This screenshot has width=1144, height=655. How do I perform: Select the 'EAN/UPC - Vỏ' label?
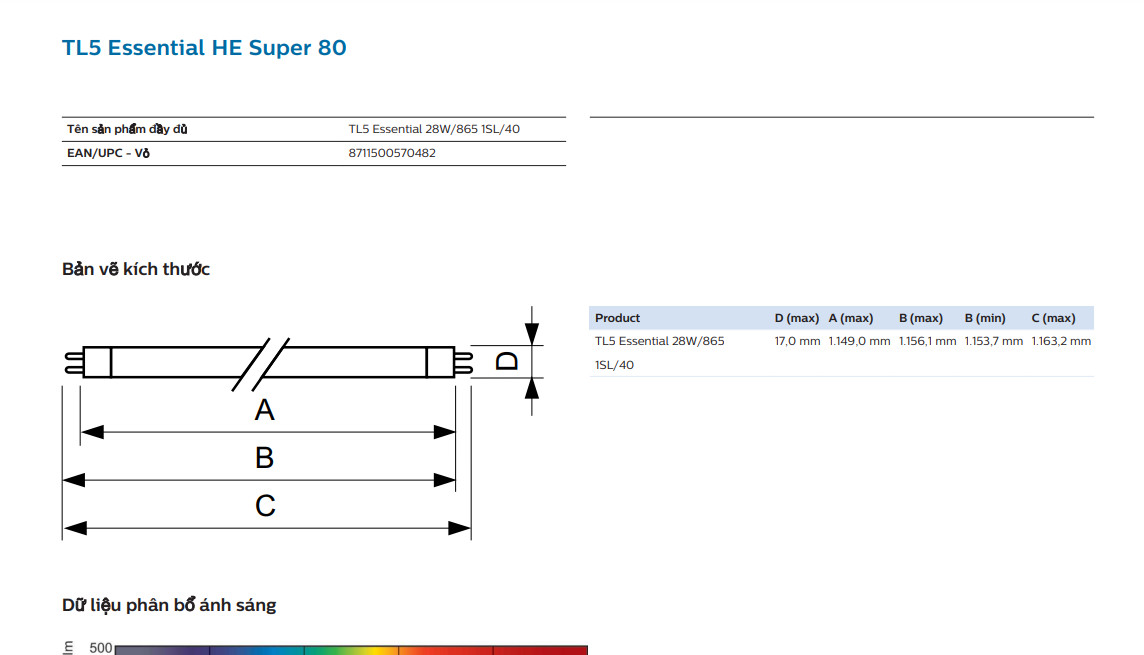point(109,153)
